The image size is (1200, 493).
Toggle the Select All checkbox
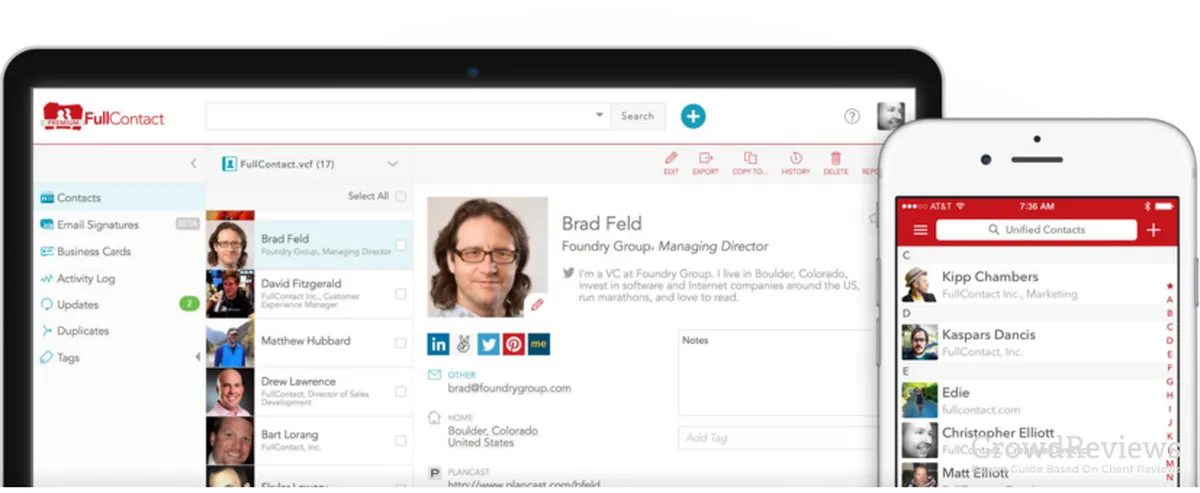click(401, 196)
